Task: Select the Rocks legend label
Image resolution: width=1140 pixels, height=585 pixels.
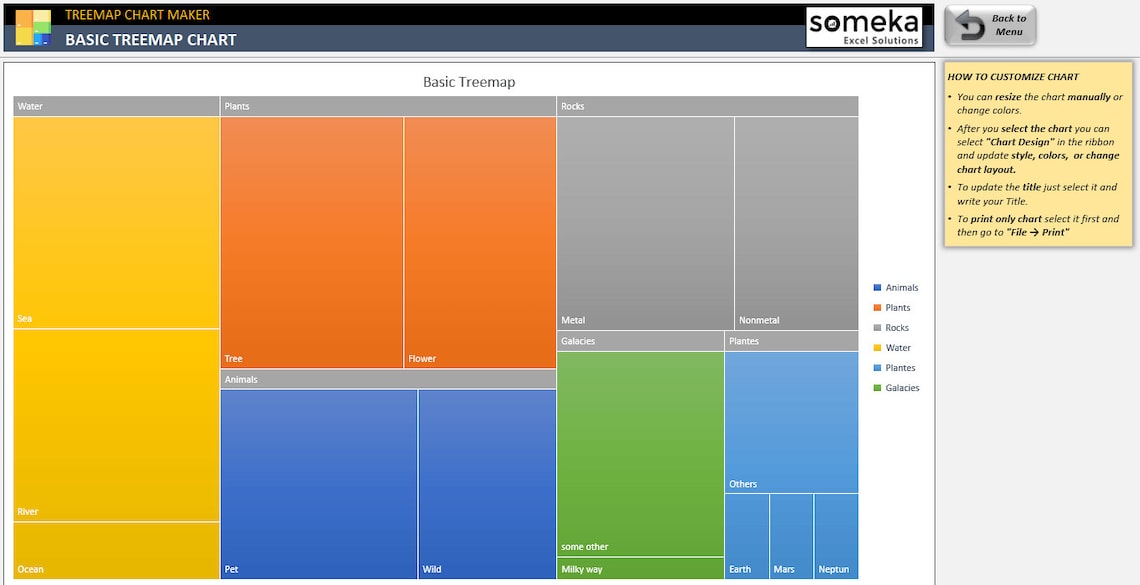Action: click(x=897, y=328)
